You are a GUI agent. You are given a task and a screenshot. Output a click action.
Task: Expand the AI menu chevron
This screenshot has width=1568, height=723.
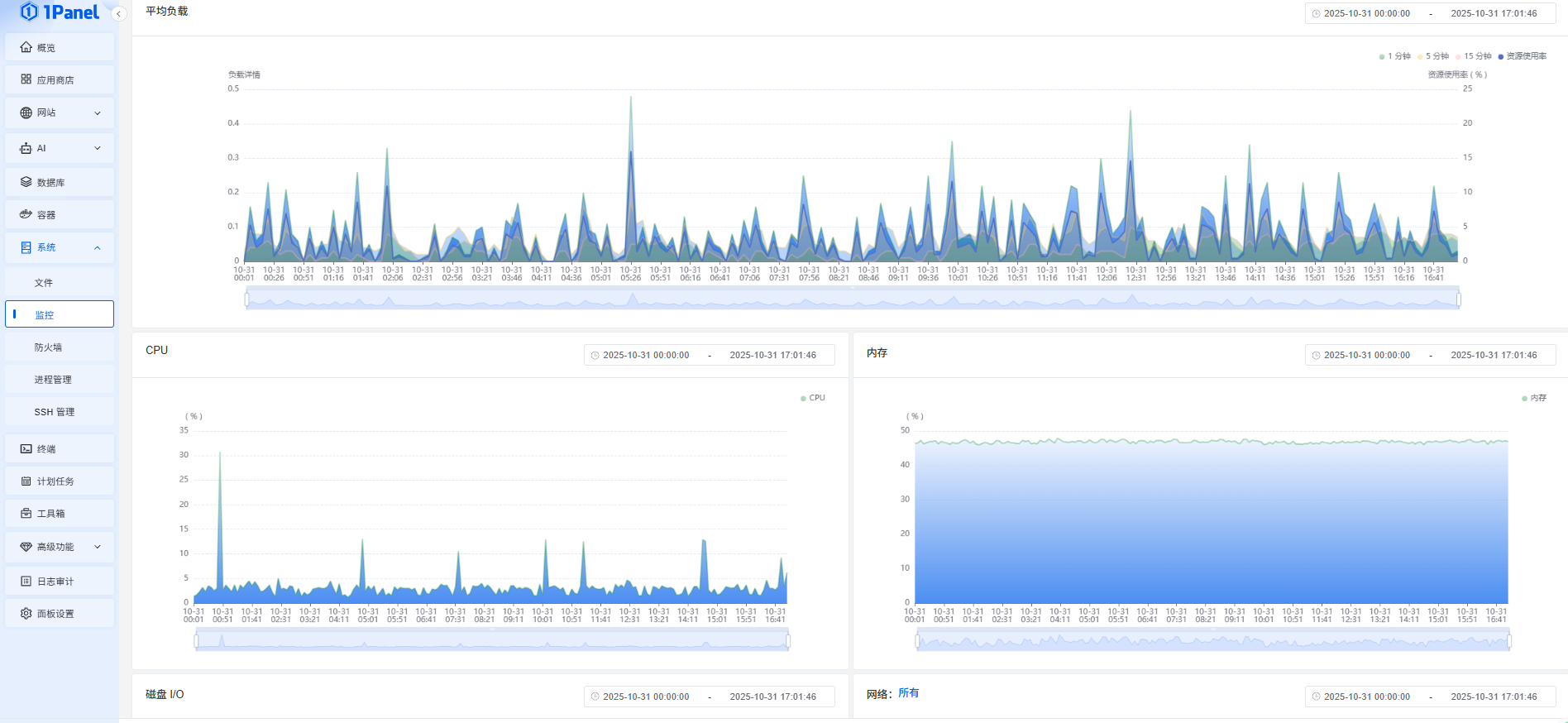98,148
